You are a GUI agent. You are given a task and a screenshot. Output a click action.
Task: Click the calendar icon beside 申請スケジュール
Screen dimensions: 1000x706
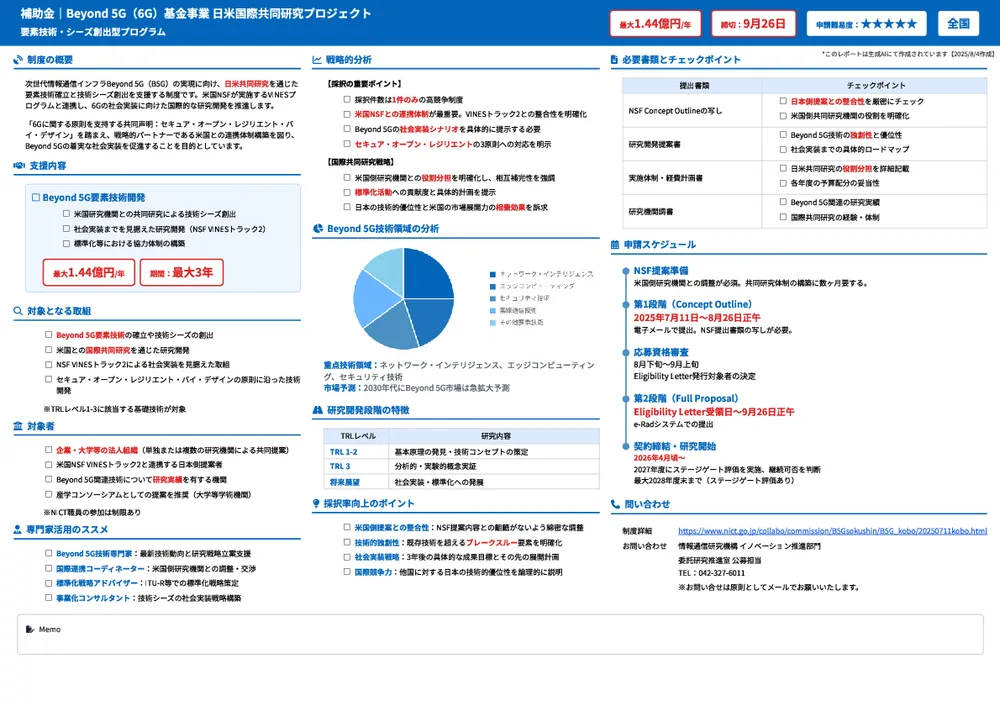click(x=615, y=245)
